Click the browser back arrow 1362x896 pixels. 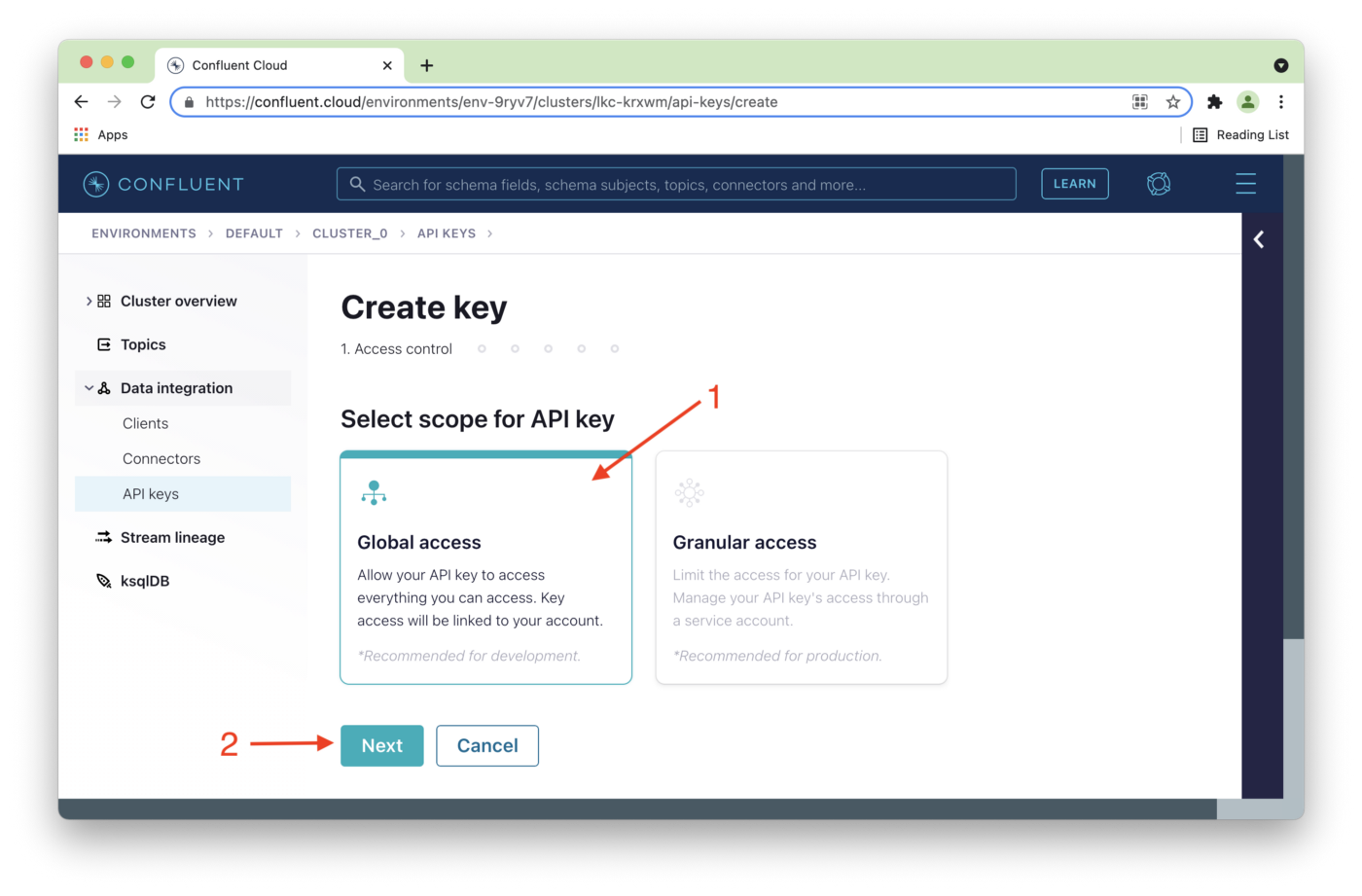[x=82, y=101]
